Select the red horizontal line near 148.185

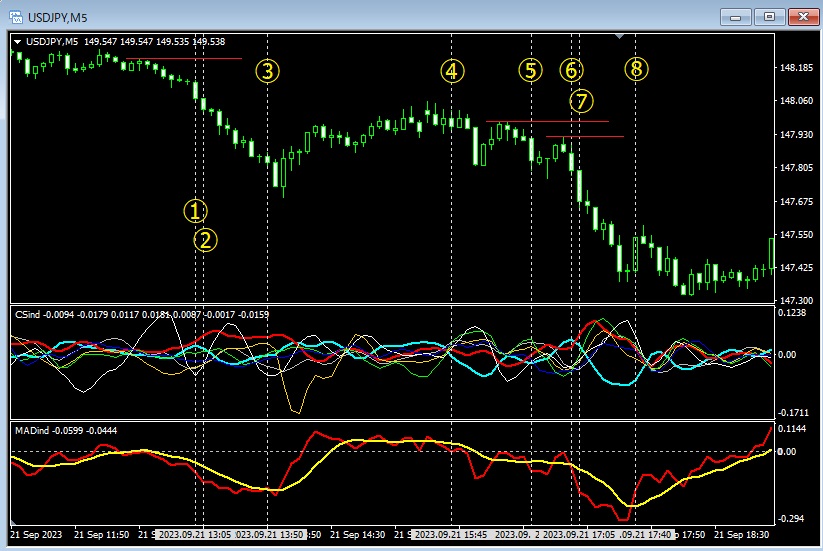click(184, 59)
